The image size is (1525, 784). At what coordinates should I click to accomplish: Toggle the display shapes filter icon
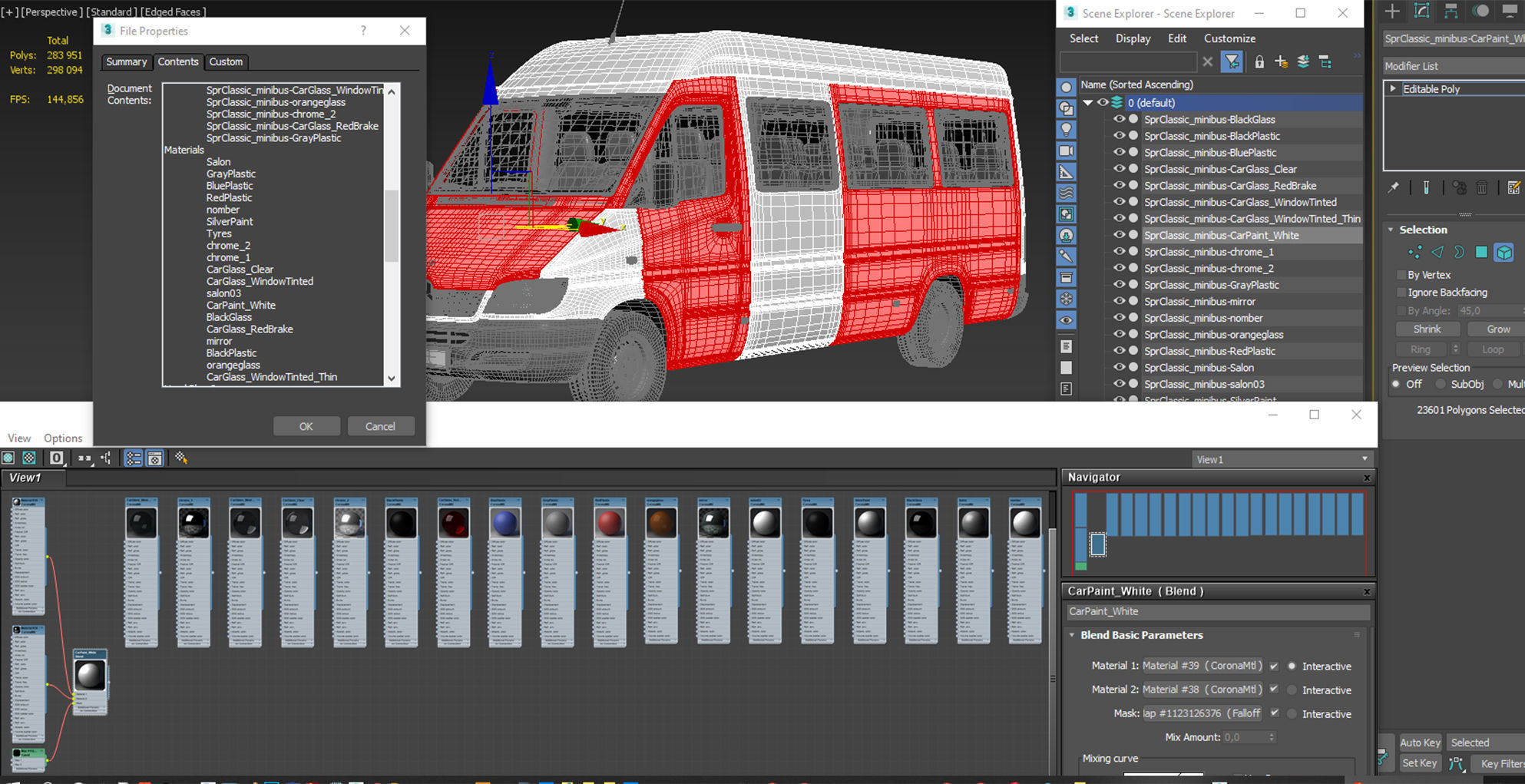(x=1066, y=108)
